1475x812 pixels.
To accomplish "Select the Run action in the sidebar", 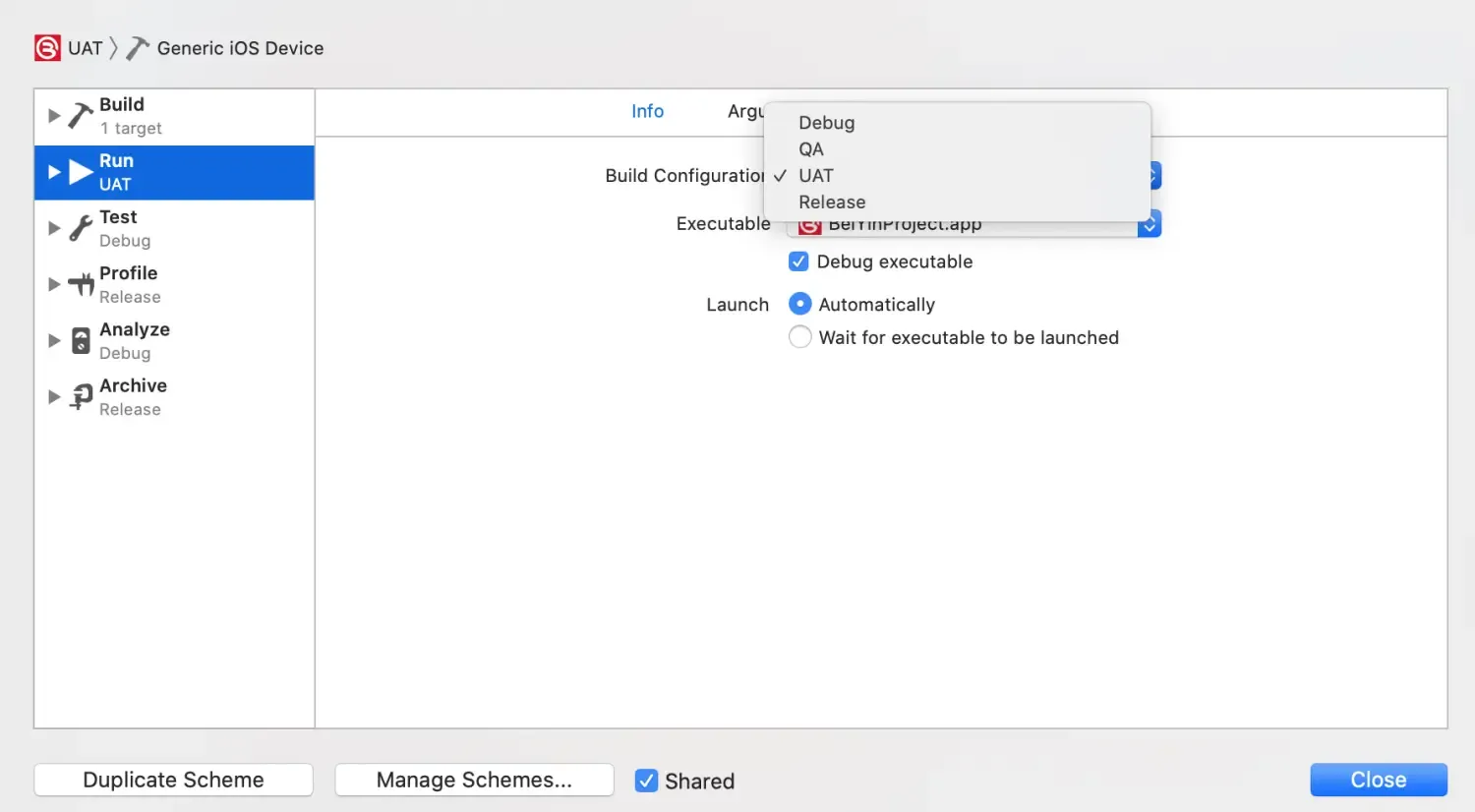I will pos(116,171).
